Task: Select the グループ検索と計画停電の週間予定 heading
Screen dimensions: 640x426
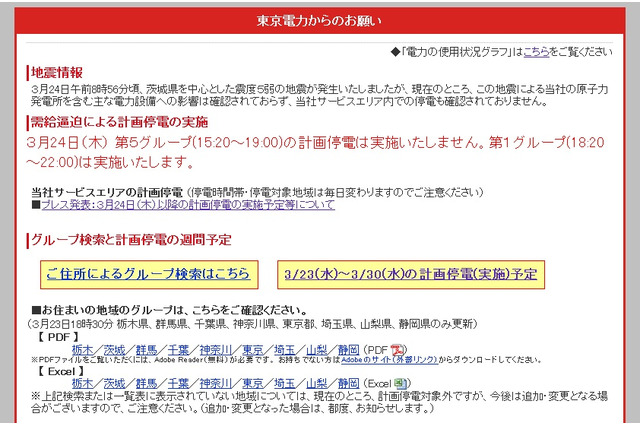Action: coord(131,240)
